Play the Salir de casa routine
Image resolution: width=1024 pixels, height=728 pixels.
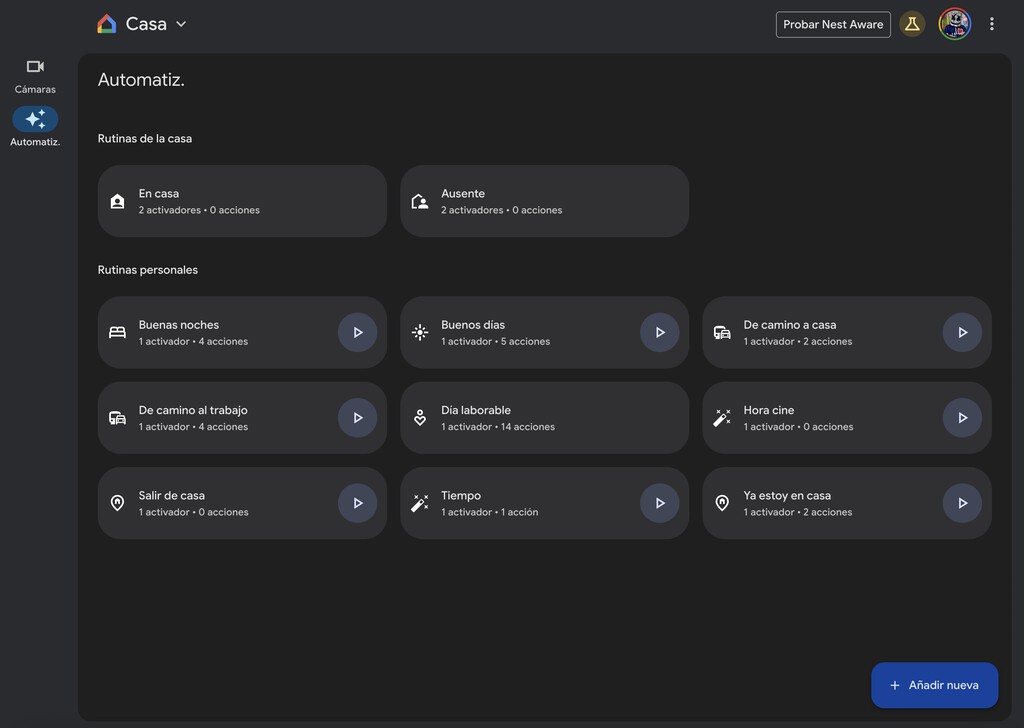click(357, 503)
